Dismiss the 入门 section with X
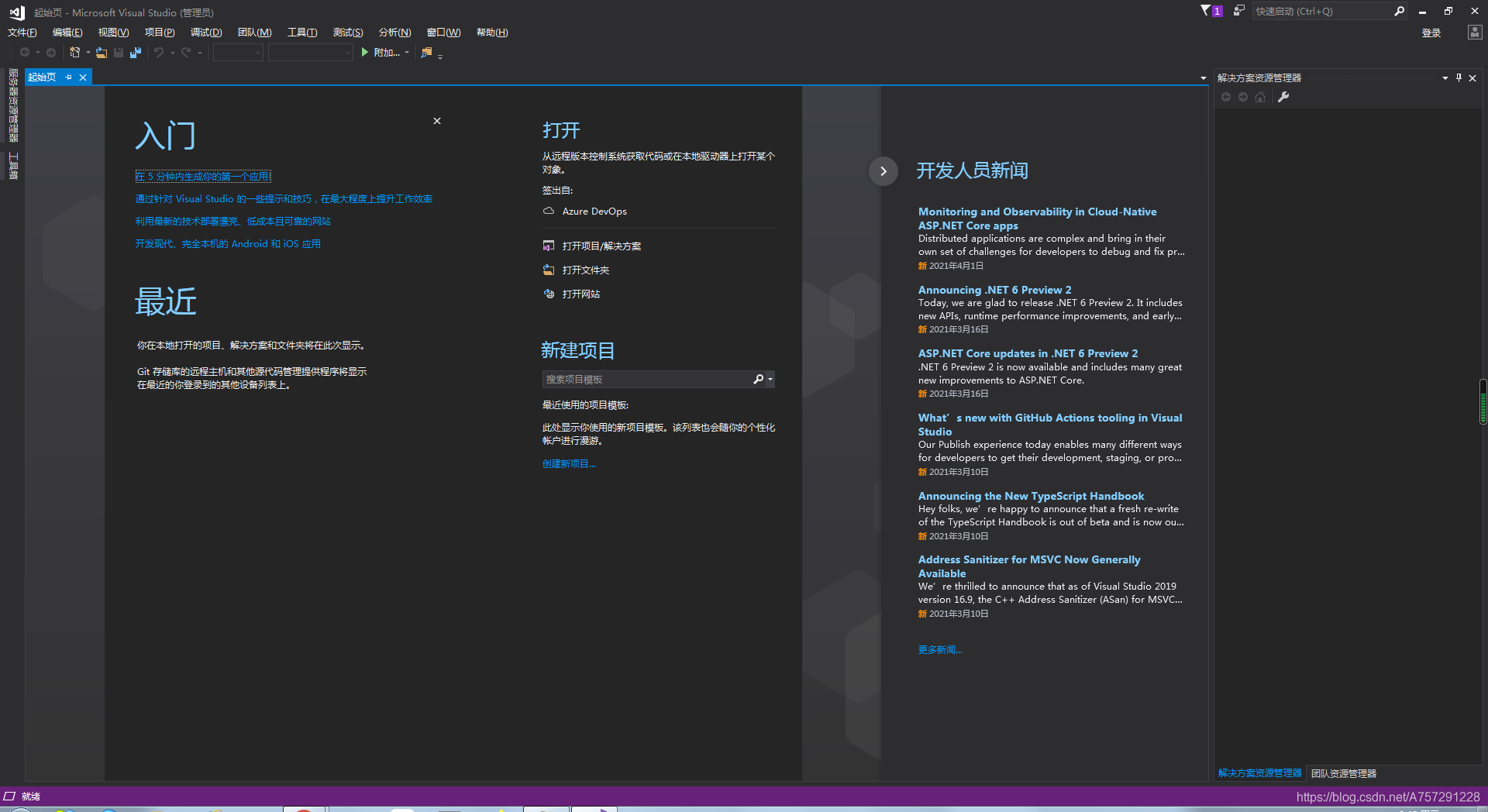 [437, 121]
